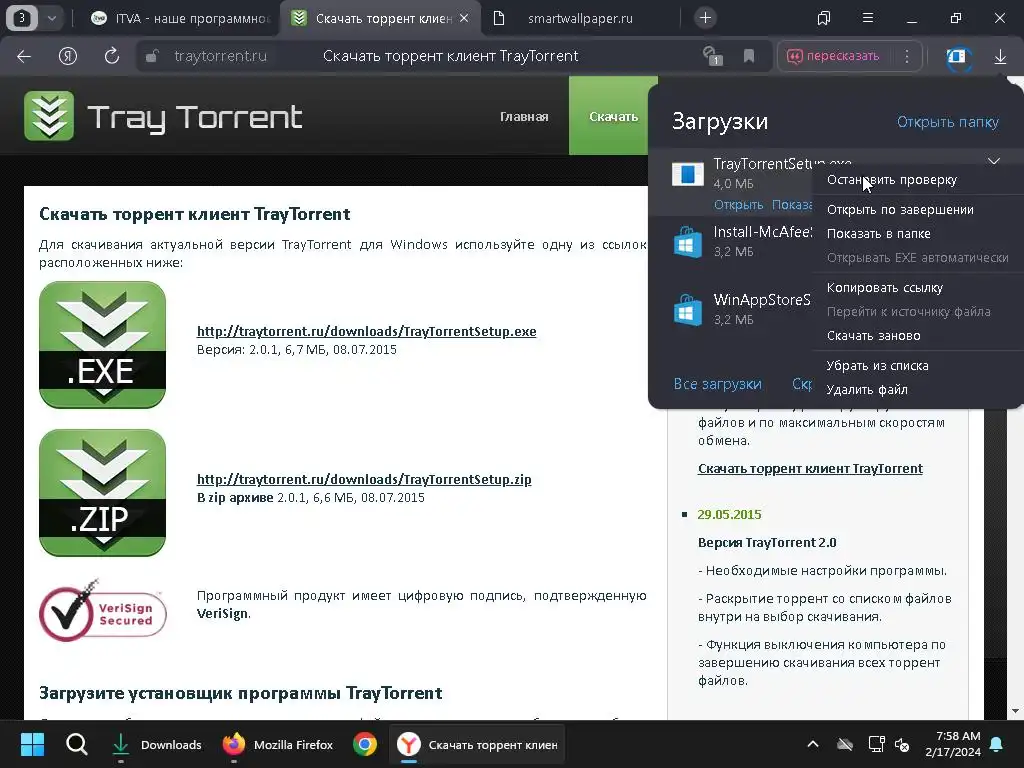Click the blue download progress icon

coord(957,57)
